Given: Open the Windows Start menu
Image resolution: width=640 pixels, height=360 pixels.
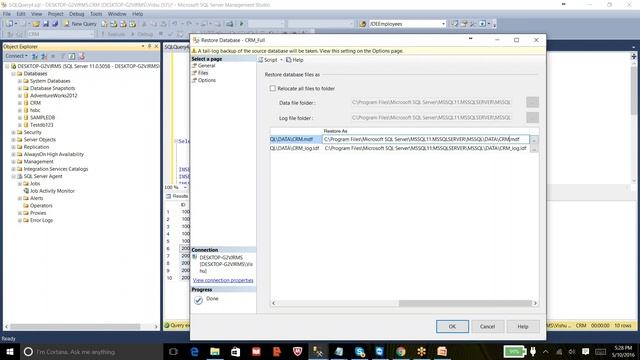Looking at the screenshot, I should tap(9, 351).
